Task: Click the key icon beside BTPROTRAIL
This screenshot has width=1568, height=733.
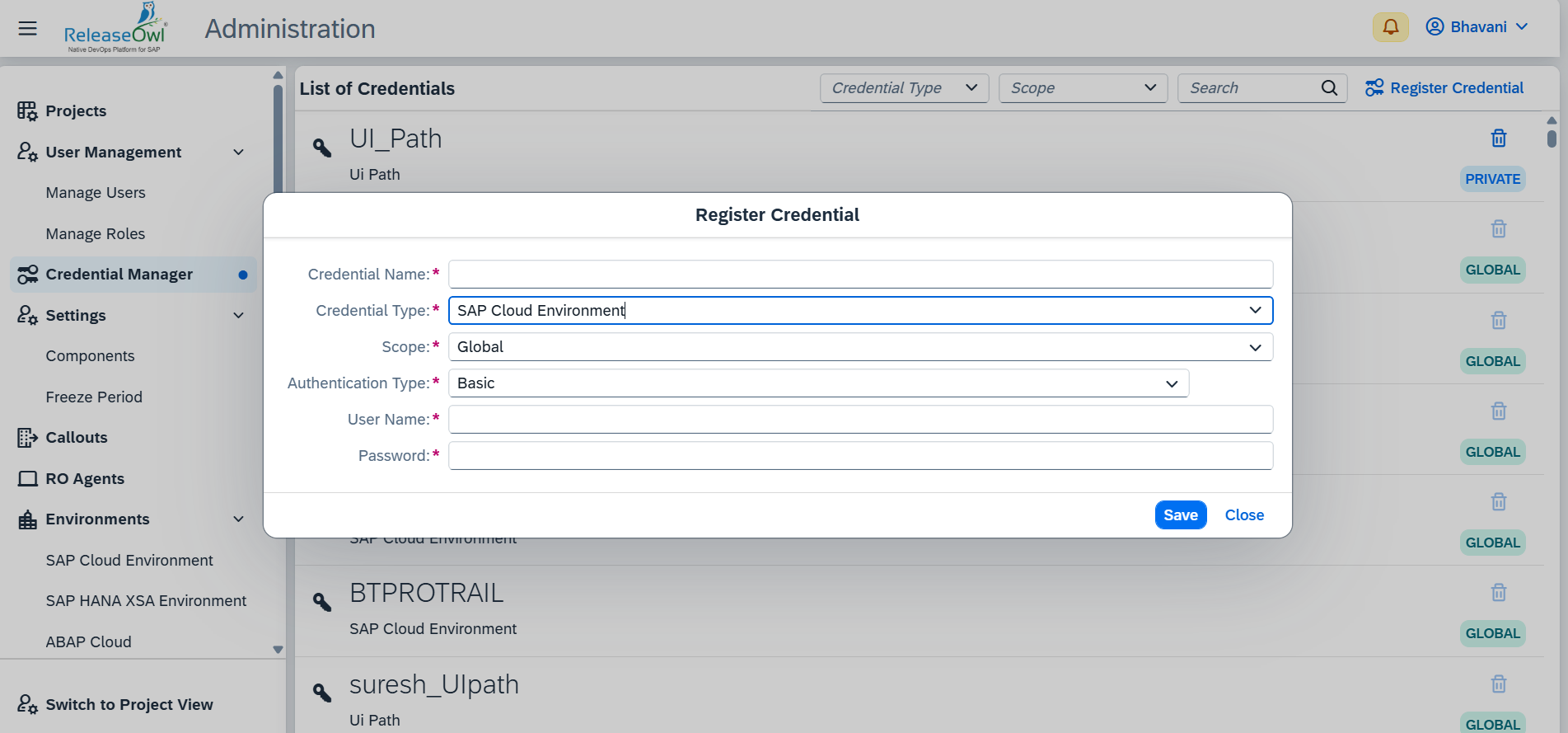Action: (322, 603)
